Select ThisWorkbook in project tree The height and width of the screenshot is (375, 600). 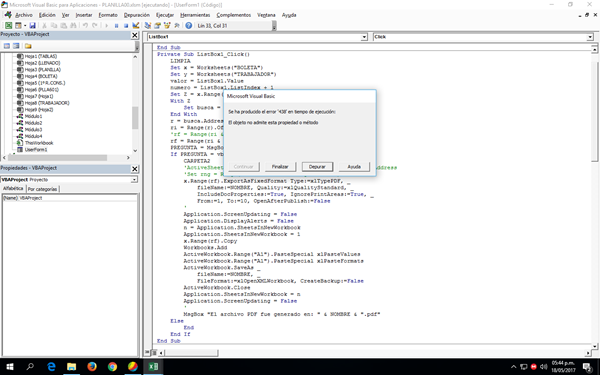coord(39,143)
